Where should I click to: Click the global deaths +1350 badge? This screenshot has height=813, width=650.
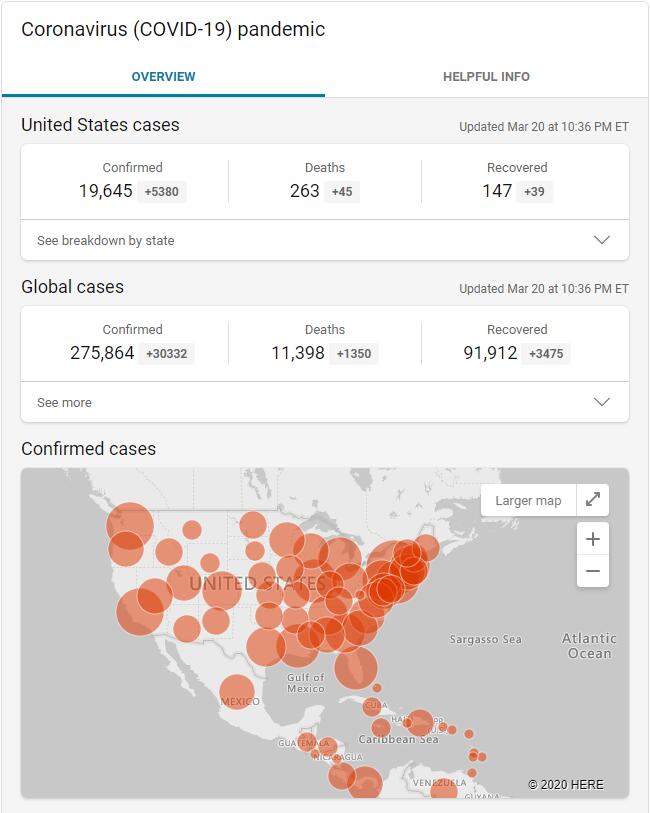click(x=354, y=353)
